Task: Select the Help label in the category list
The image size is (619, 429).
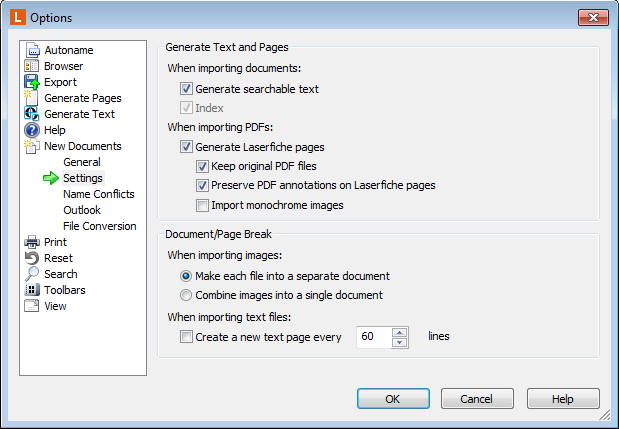Action: click(x=55, y=130)
